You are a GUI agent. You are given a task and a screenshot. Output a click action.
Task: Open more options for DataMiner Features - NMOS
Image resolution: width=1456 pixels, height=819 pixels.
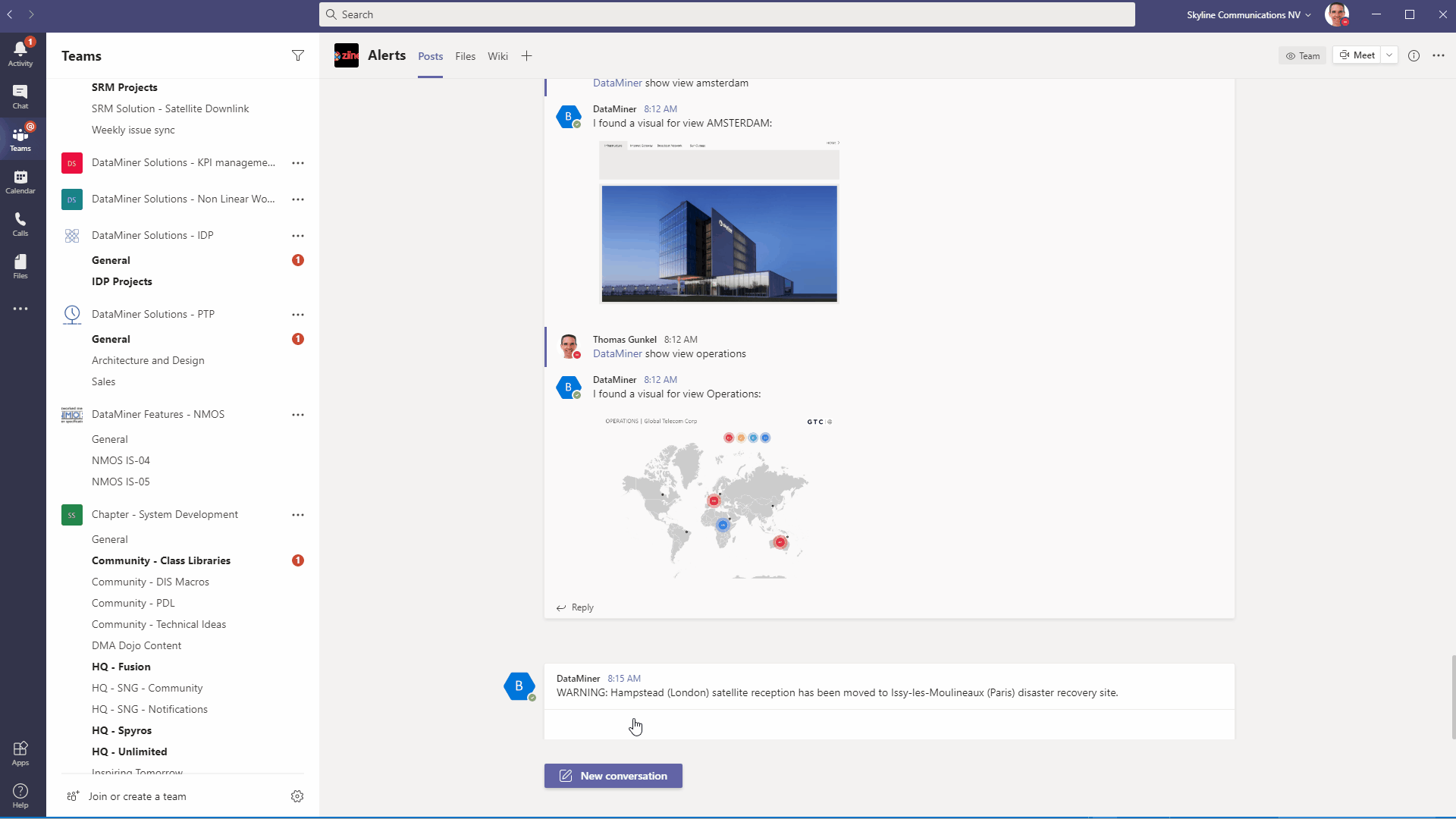click(x=298, y=415)
